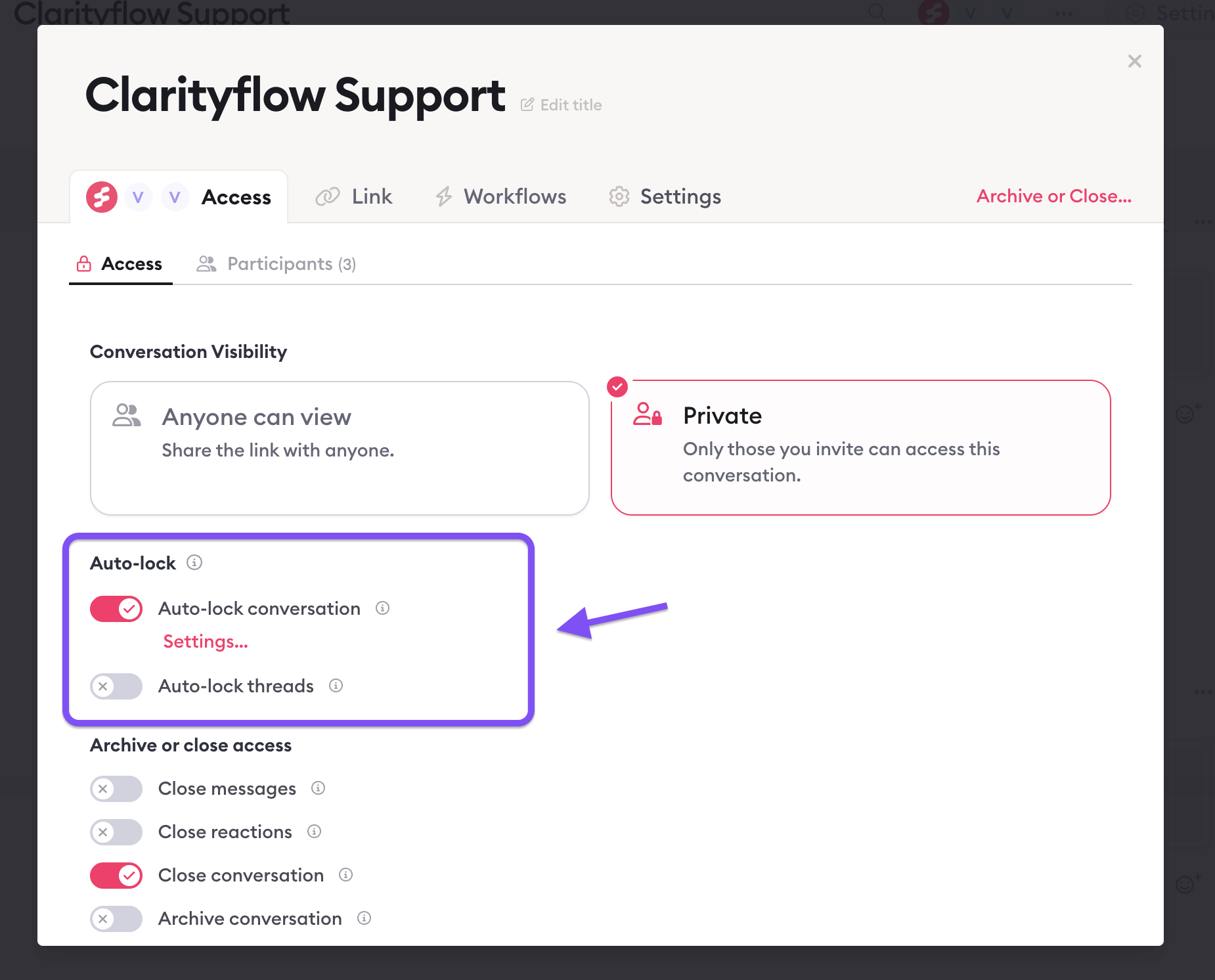Open the Participants (3) sub-tab
1215x980 pixels.
(x=276, y=264)
